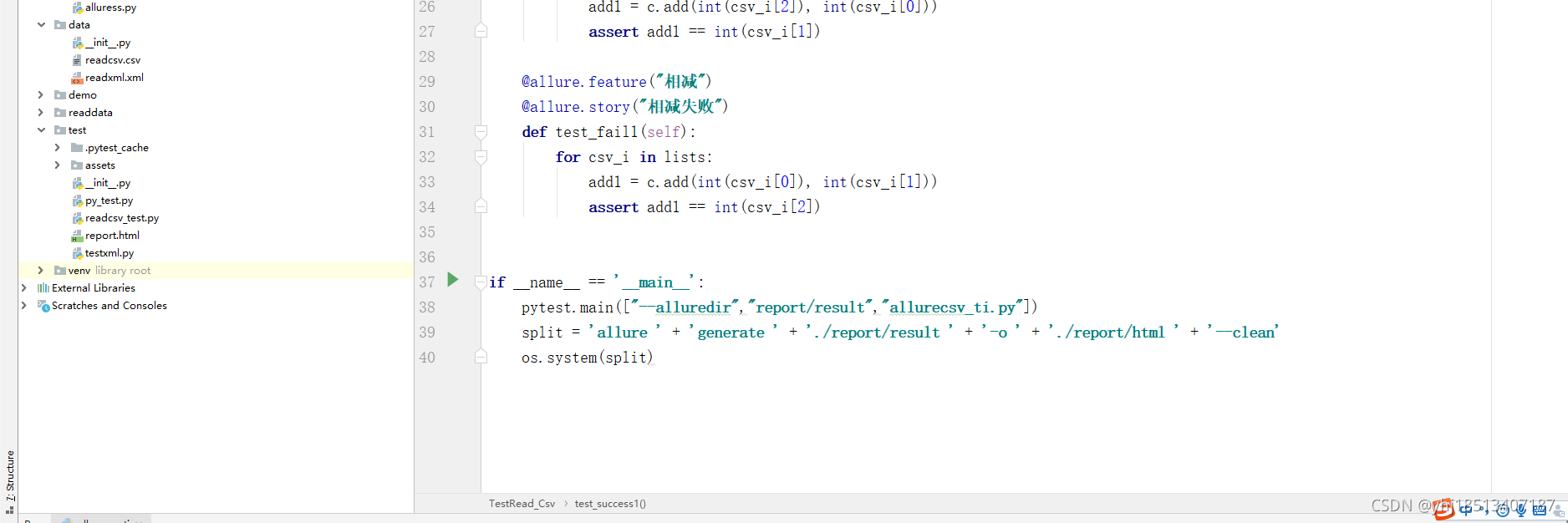Expand Scratches and Consoles node
1568x523 pixels.
(x=24, y=305)
